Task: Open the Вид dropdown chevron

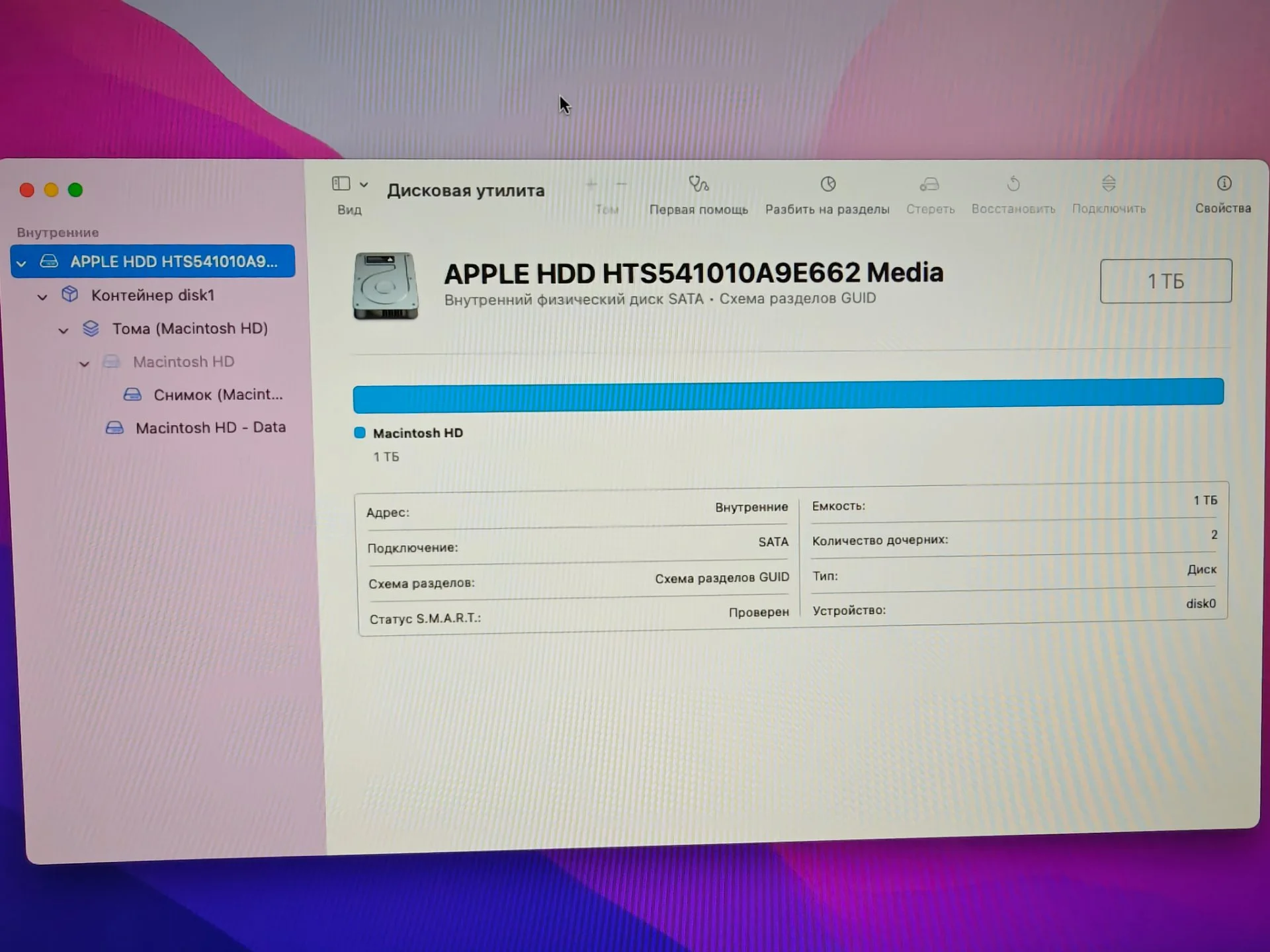Action: (x=364, y=184)
